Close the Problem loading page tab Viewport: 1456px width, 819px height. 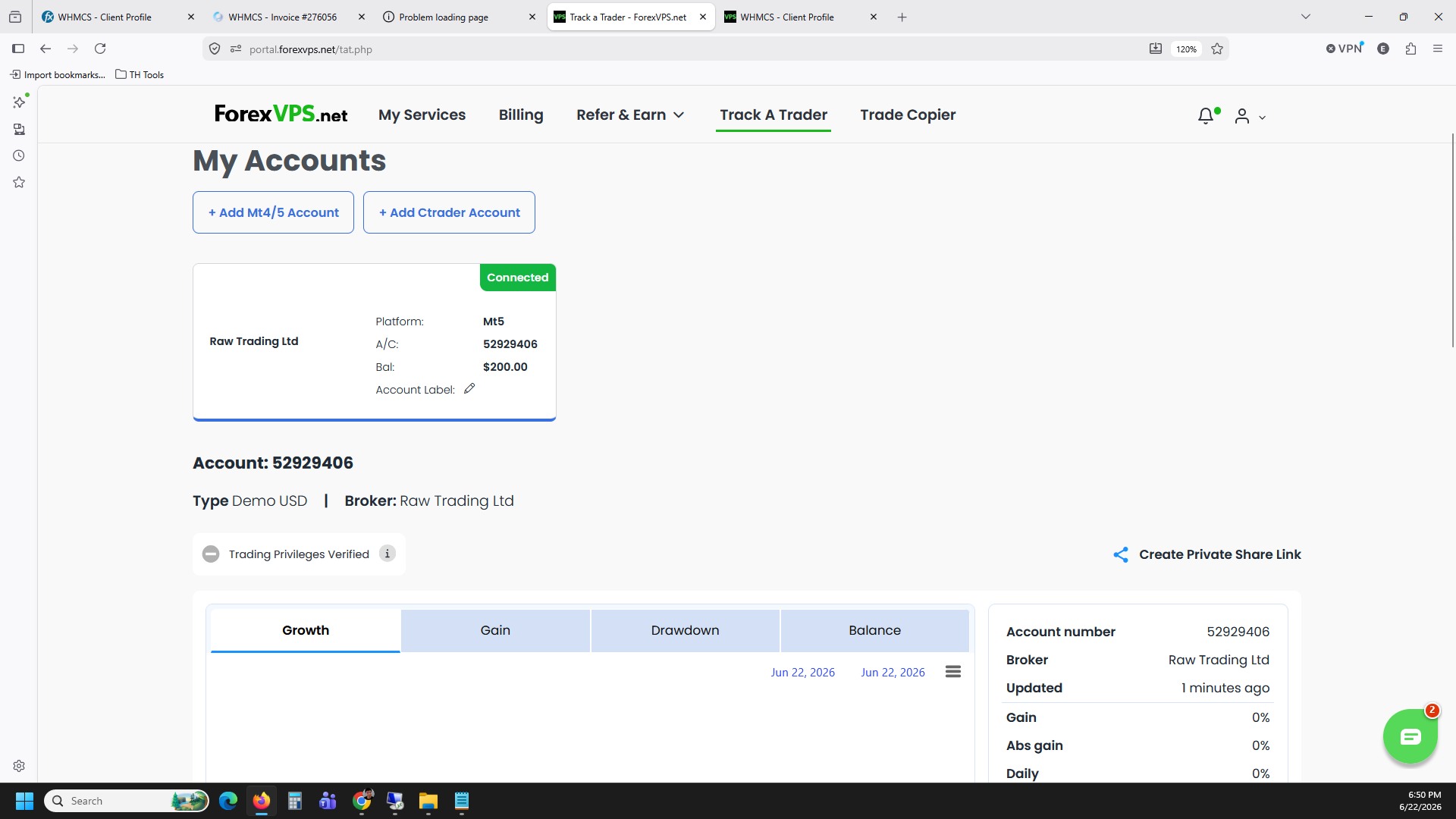[x=532, y=17]
